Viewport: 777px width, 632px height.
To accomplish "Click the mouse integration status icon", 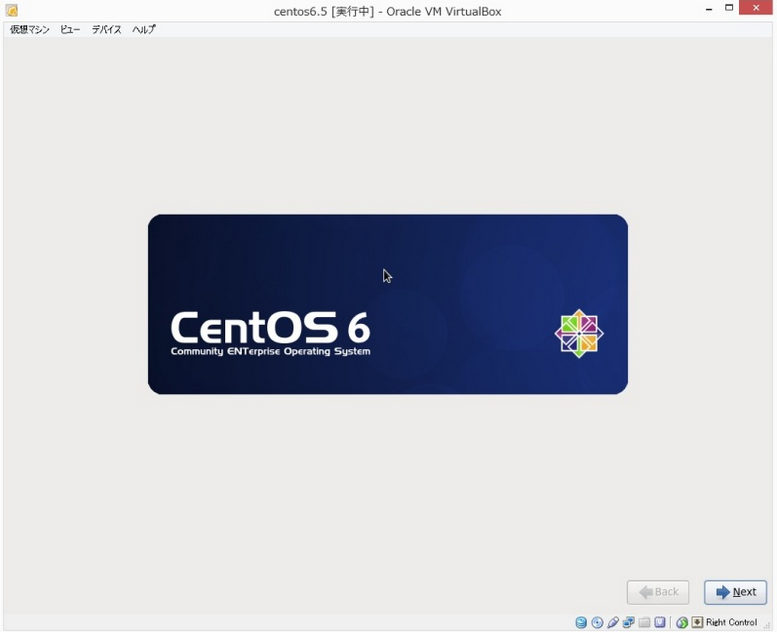I will click(x=682, y=622).
